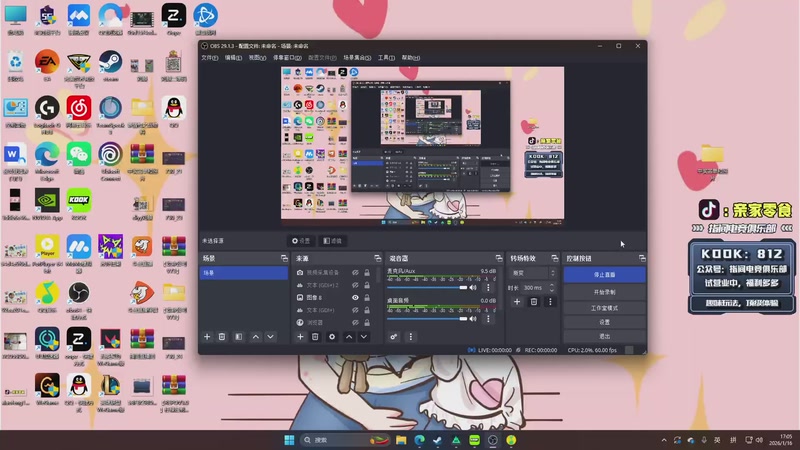Open the 麦克风/Aux three-dot options menu

488,288
